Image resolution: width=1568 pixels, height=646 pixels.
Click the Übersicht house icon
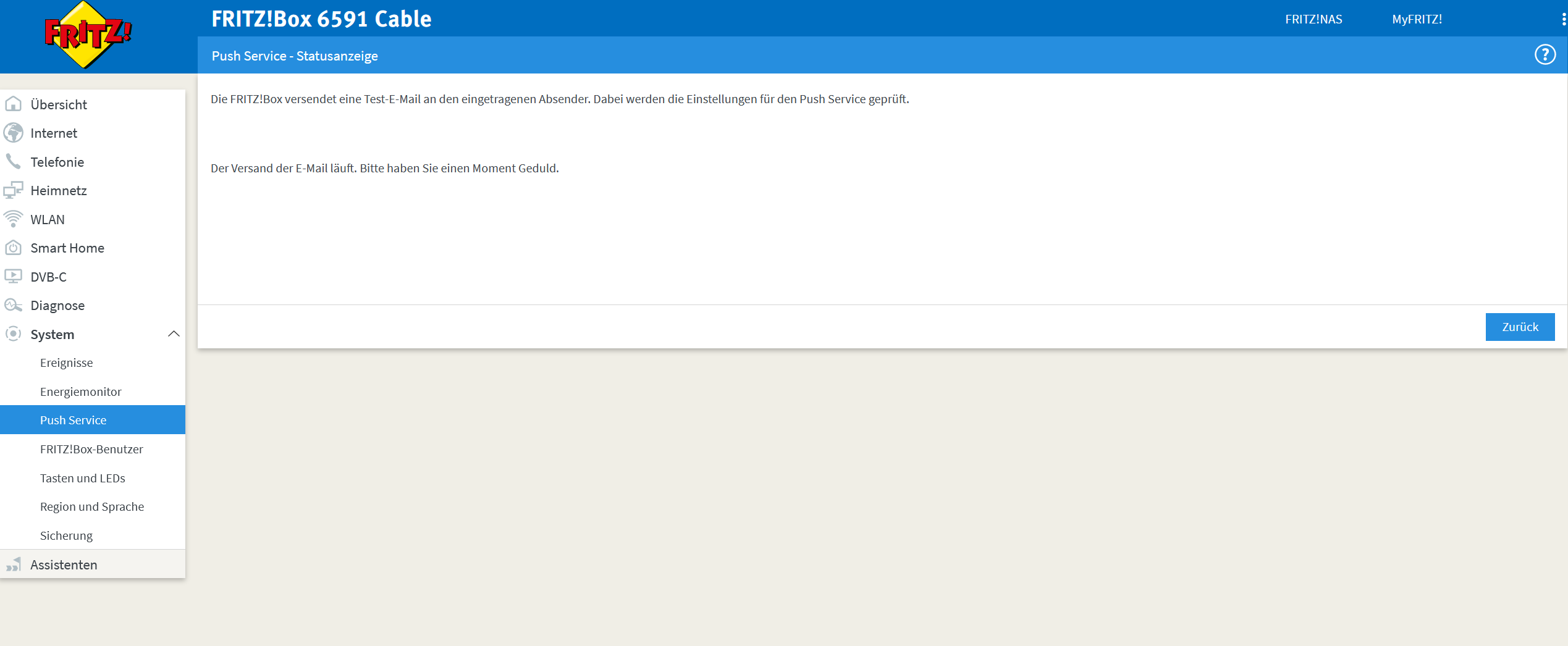pyautogui.click(x=13, y=104)
